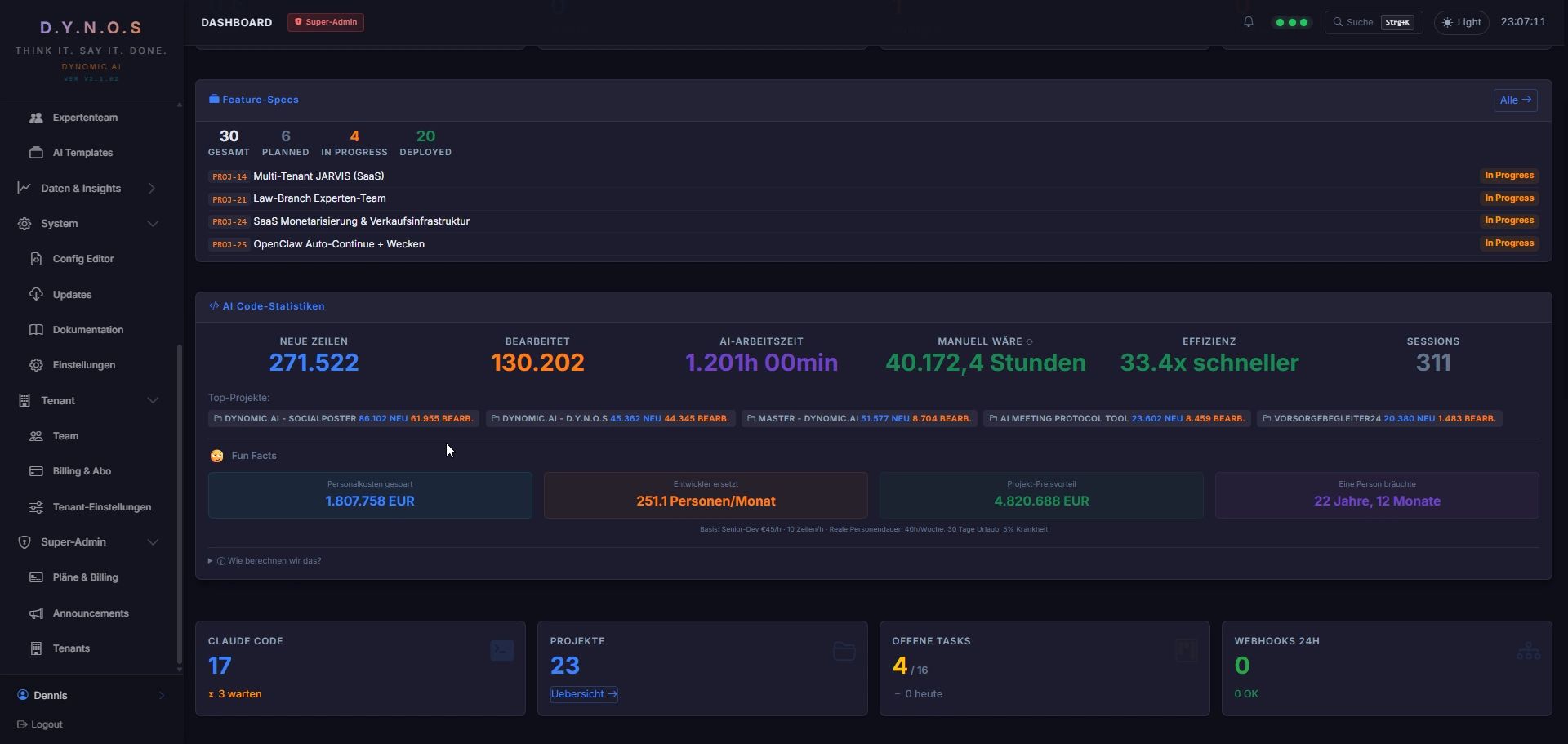The height and width of the screenshot is (744, 1568).
Task: Click the Updates cloud icon
Action: [x=36, y=294]
